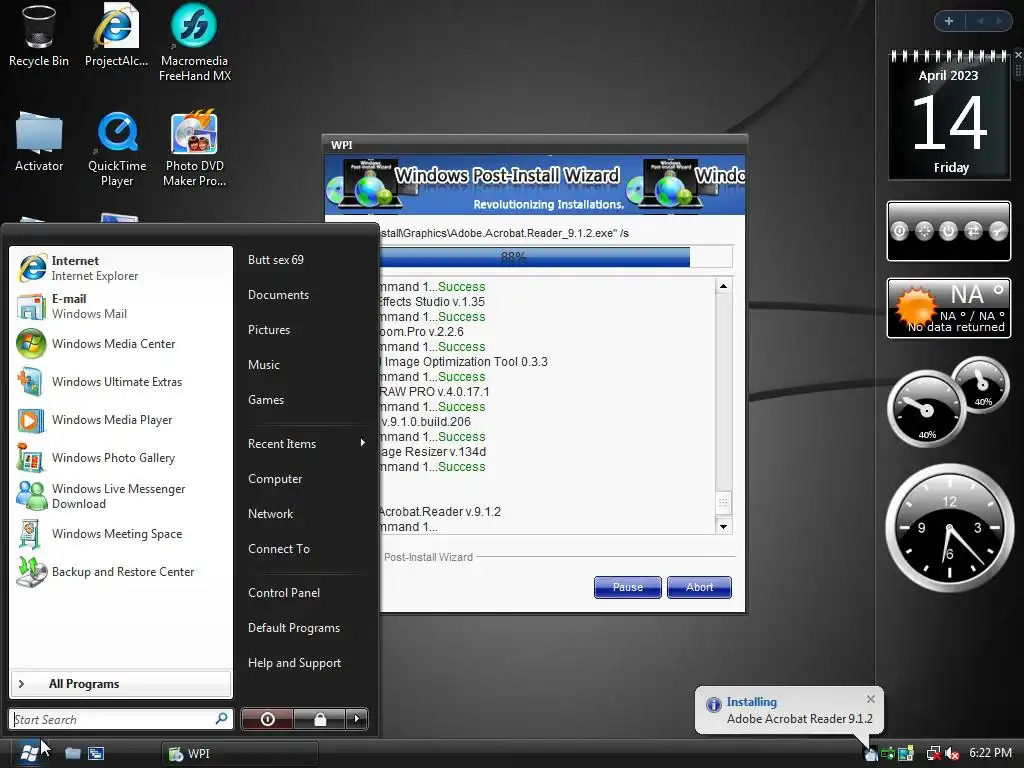Screen dimensions: 1024x768
Task: Click the WPI install progress bar
Action: (555, 257)
